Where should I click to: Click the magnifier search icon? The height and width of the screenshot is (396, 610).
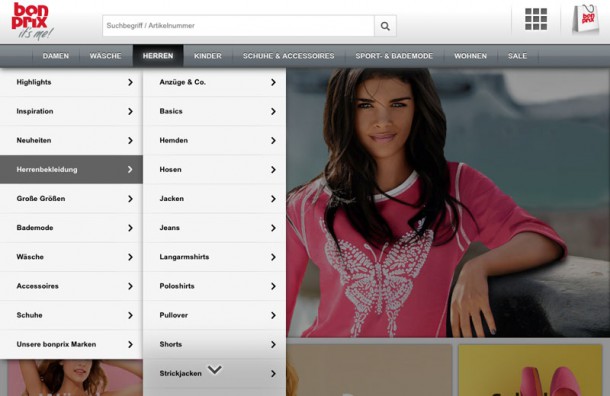pos(385,26)
